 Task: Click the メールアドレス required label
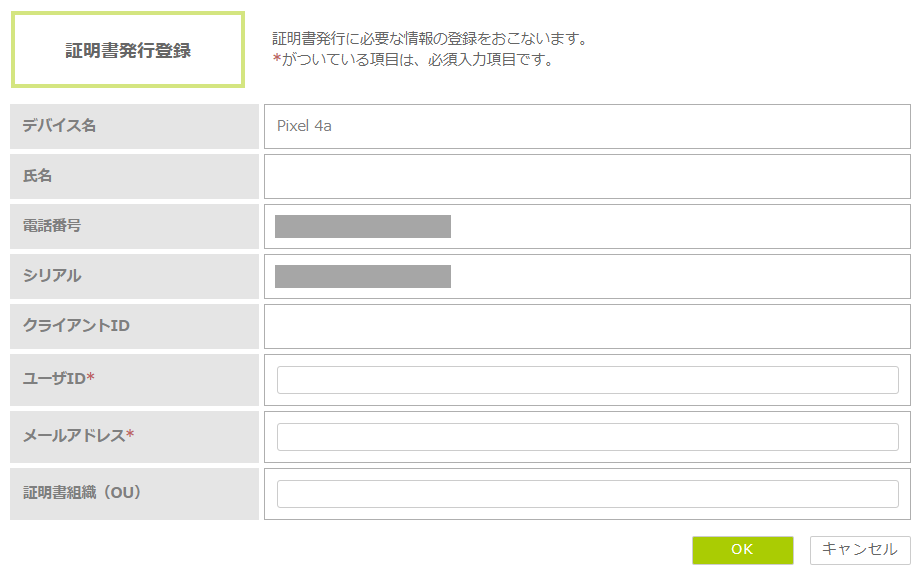pyautogui.click(x=78, y=435)
